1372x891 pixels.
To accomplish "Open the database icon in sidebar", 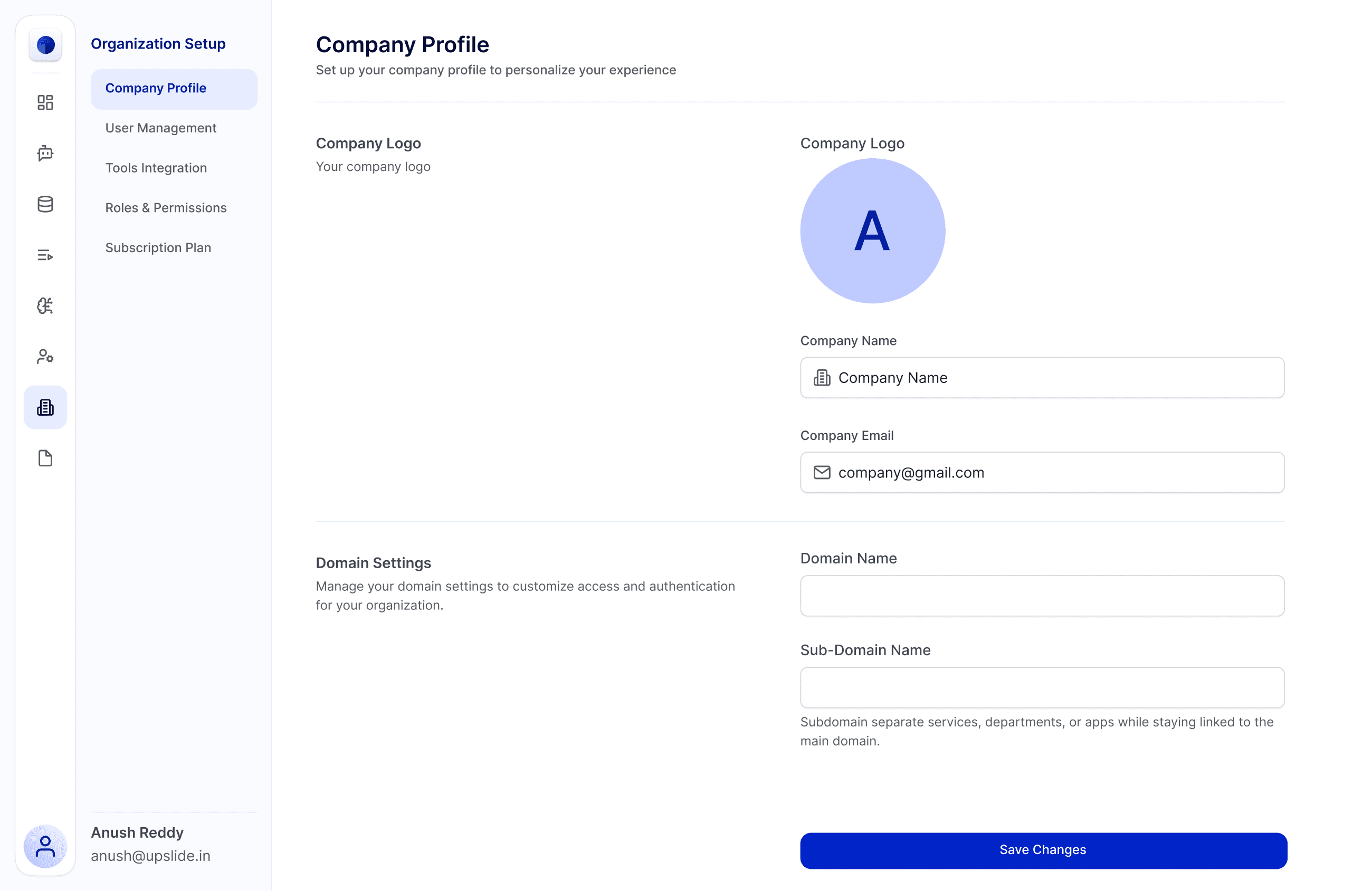I will point(45,204).
